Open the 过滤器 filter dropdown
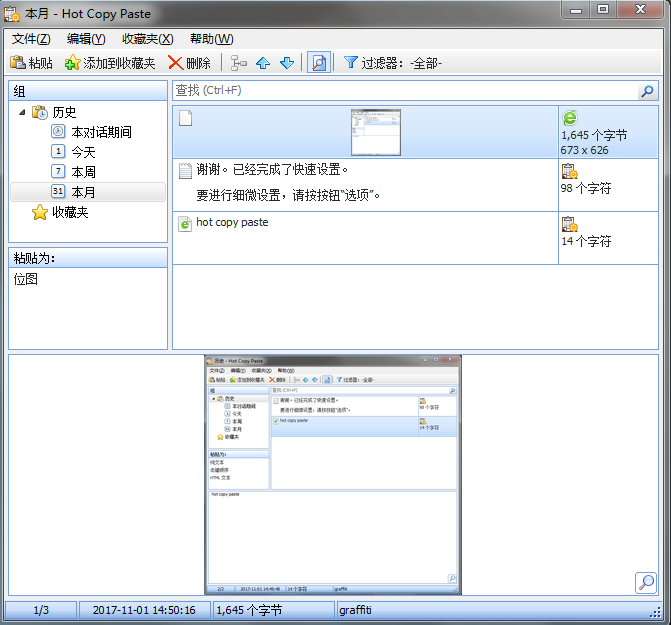Image resolution: width=671 pixels, height=625 pixels. 393,63
